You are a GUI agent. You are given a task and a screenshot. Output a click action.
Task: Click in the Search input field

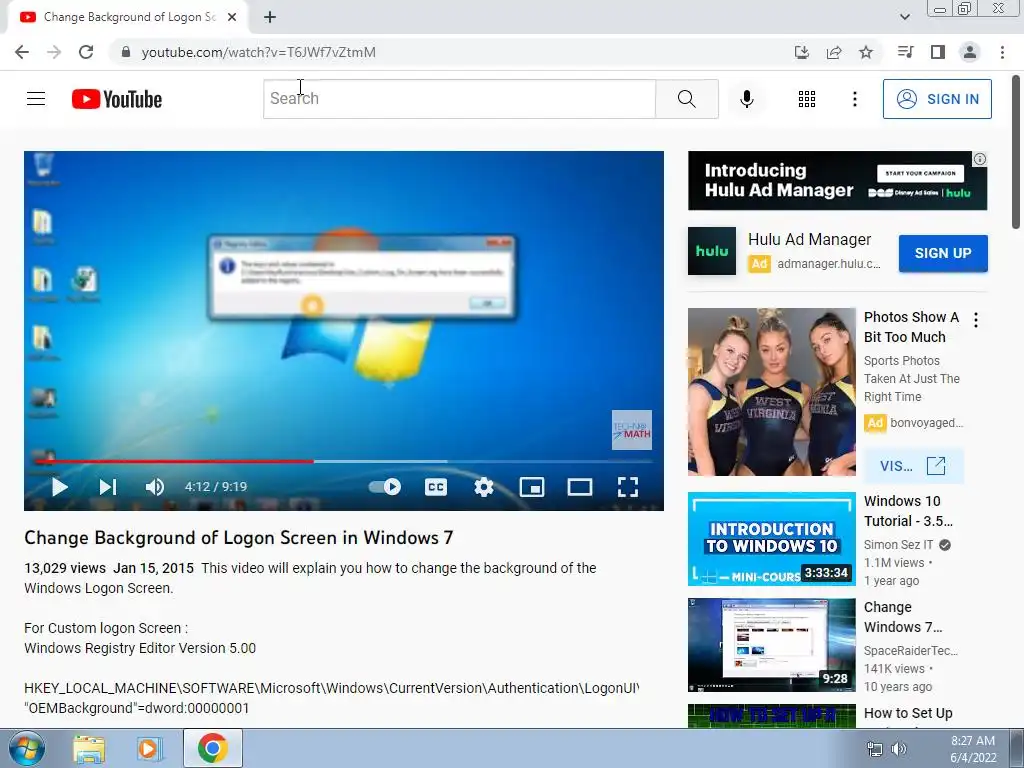pos(459,99)
